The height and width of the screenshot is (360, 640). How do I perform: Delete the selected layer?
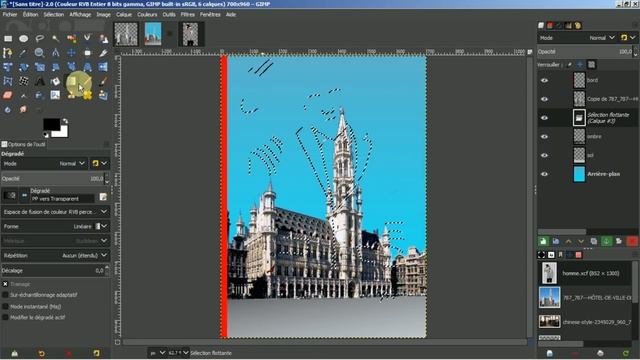pyautogui.click(x=632, y=241)
